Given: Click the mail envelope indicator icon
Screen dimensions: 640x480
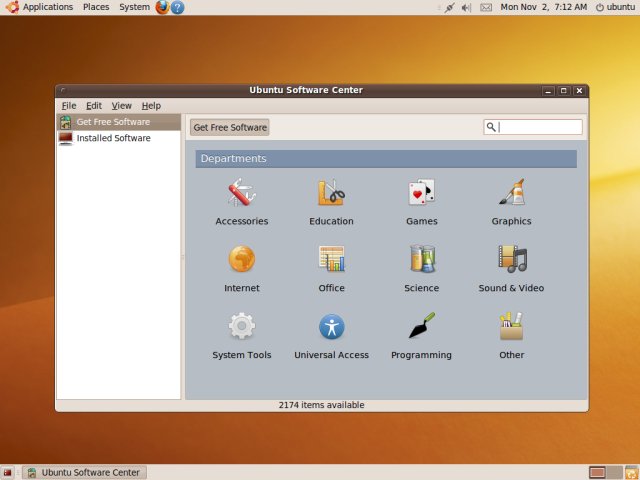Looking at the screenshot, I should [x=486, y=7].
